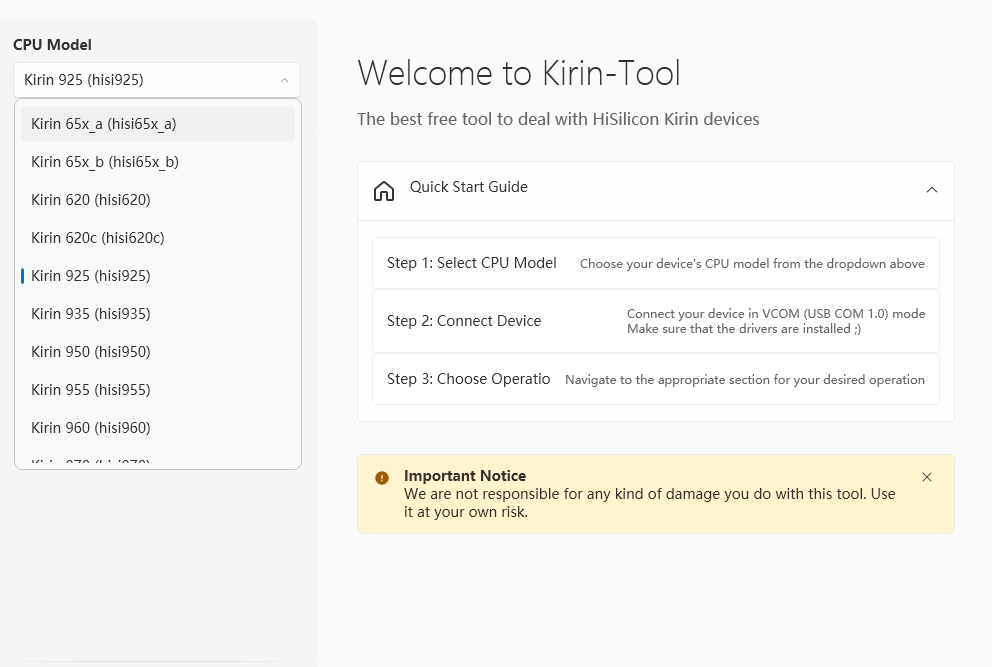992x667 pixels.
Task: Click the home icon beside Quick Start Guide
Action: point(383,190)
